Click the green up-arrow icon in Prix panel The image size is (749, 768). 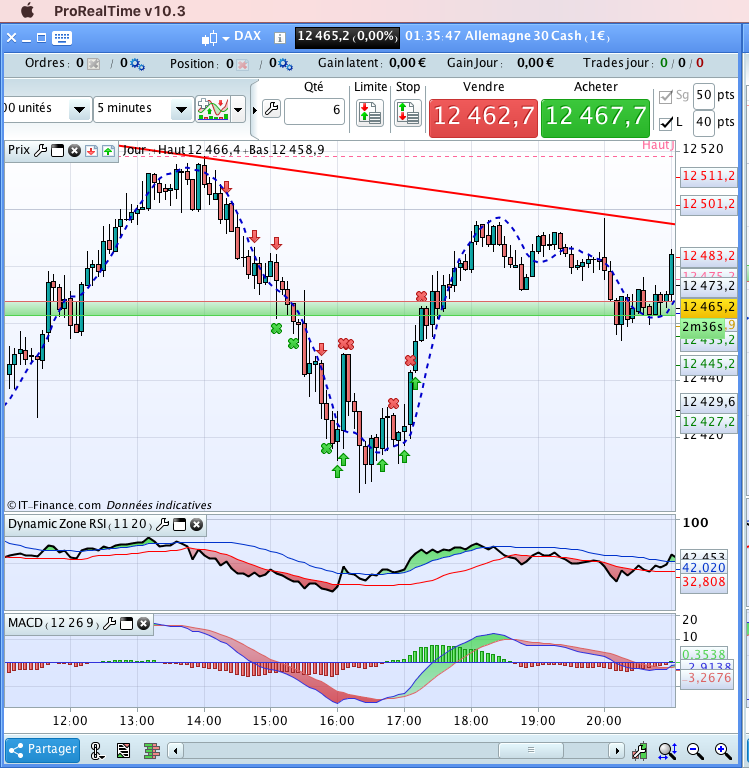coord(108,151)
